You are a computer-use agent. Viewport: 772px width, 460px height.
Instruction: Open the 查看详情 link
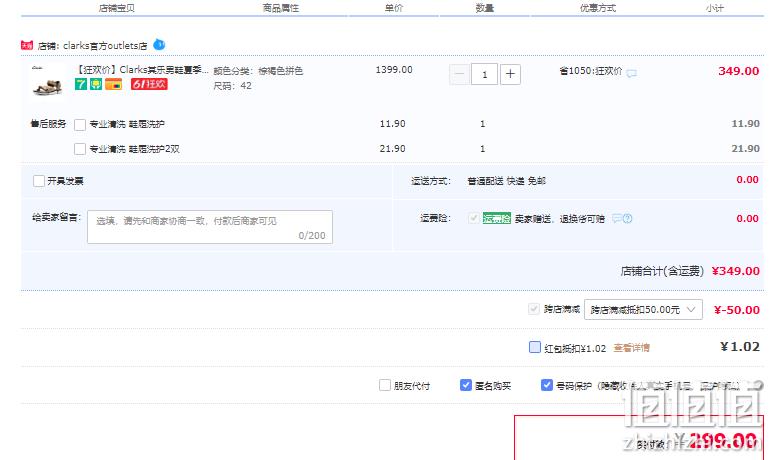click(x=631, y=348)
